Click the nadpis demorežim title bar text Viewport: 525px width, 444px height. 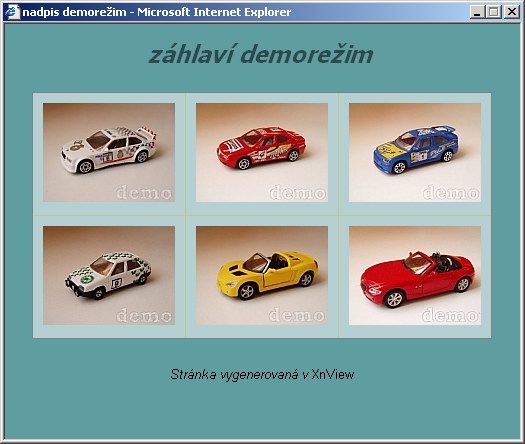[x=74, y=12]
